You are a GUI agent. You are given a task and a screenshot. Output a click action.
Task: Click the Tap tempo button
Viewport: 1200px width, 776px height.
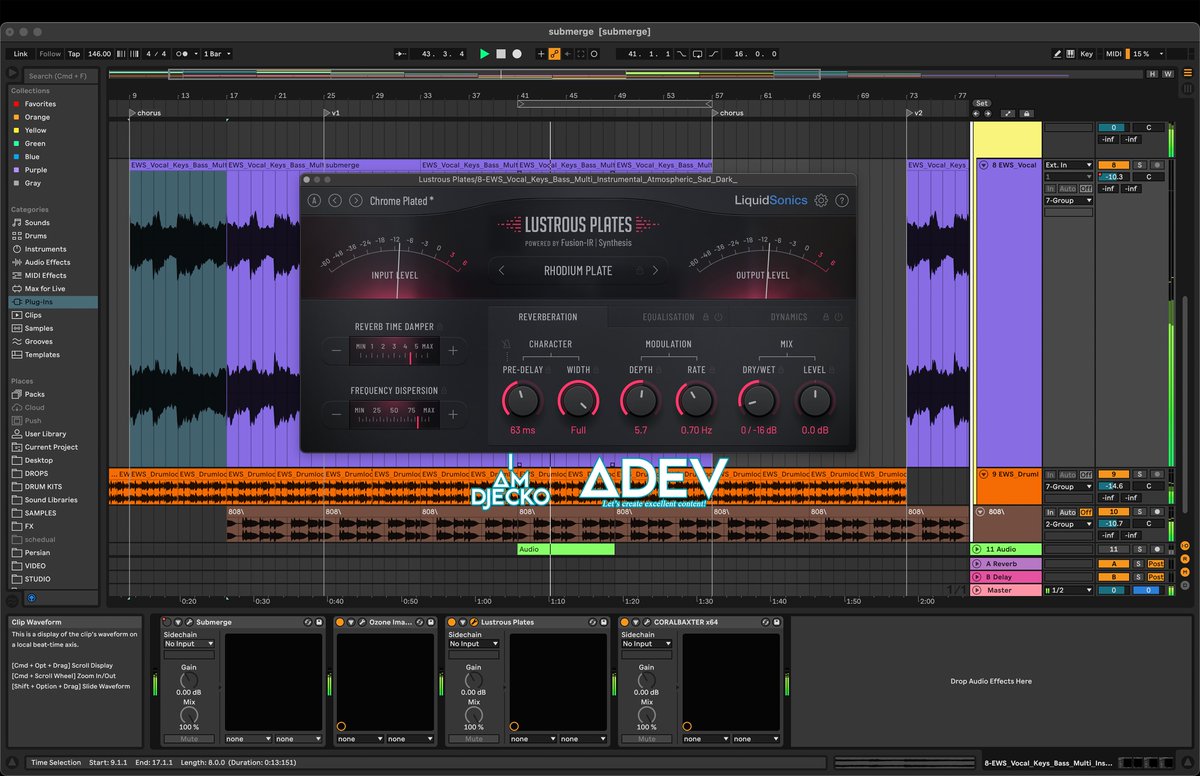pos(74,54)
